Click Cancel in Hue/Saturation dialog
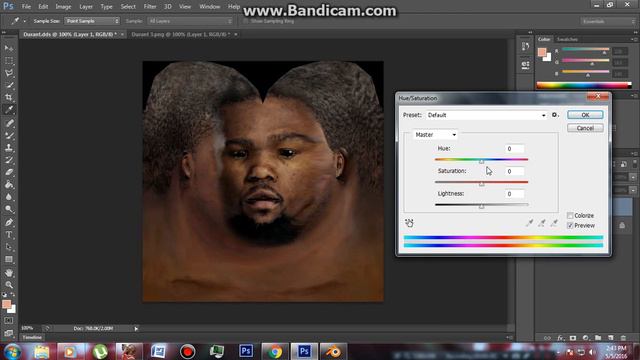This screenshot has height=360, width=640. (x=585, y=128)
